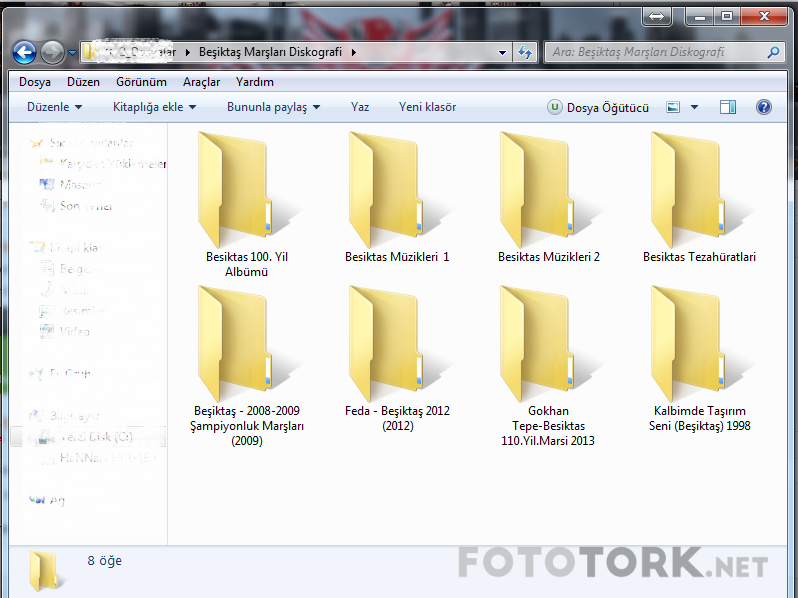798x598 pixels.
Task: Open the view options dropdown arrow
Action: [x=694, y=107]
